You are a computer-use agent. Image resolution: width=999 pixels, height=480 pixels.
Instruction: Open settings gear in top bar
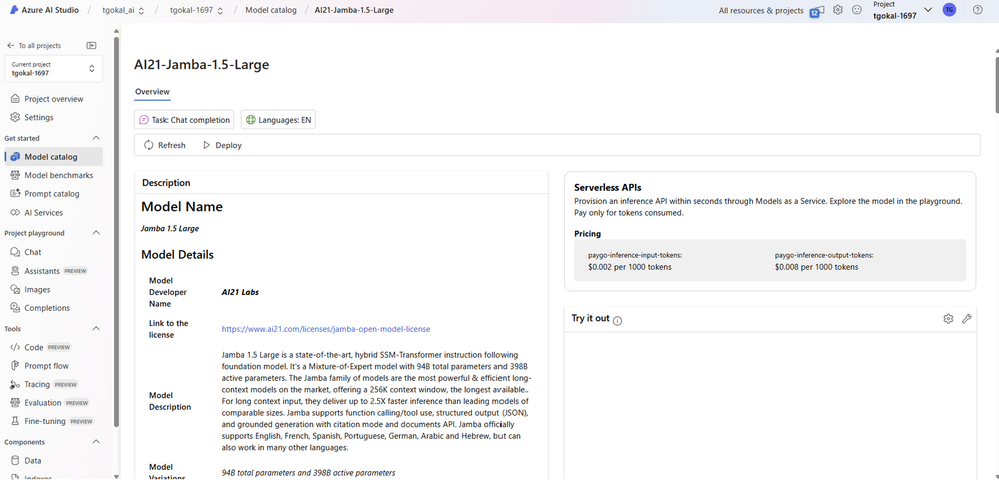coord(838,10)
